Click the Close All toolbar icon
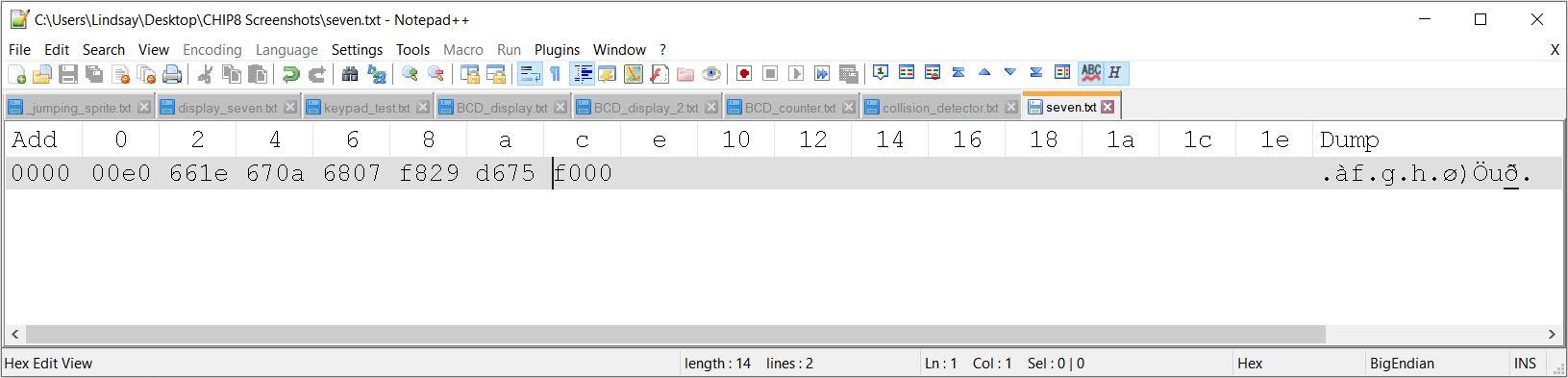The width and height of the screenshot is (1568, 378). pos(146,73)
